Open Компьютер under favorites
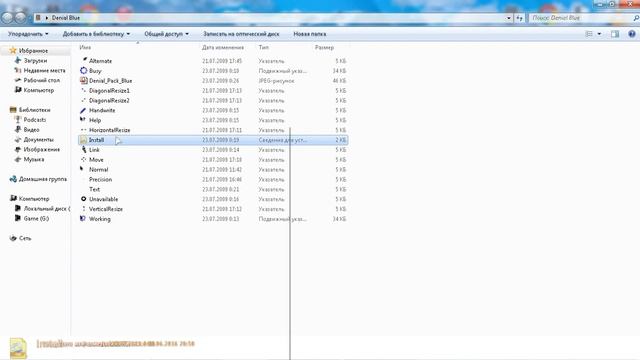 point(38,90)
